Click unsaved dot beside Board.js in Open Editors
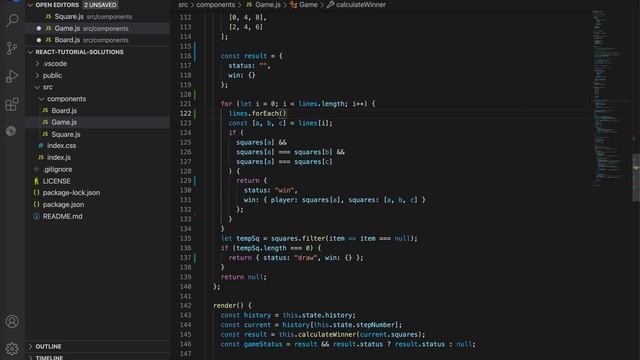Image resolution: width=640 pixels, height=360 pixels. pyautogui.click(x=39, y=40)
